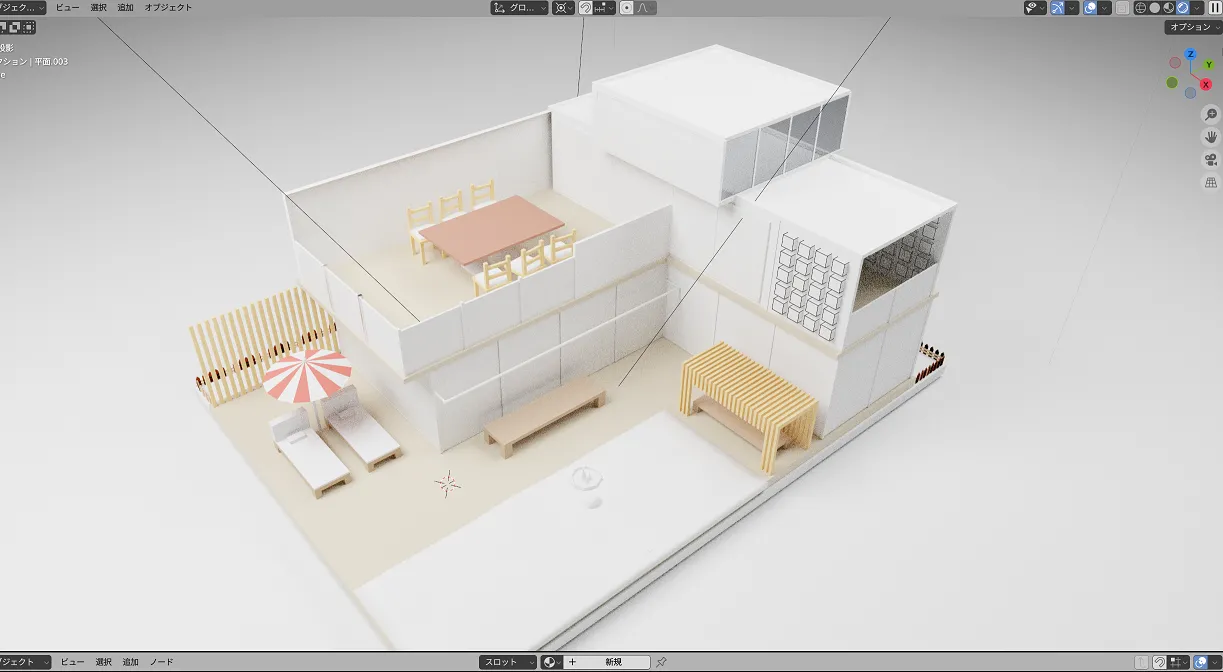Click the negative Z axis gizmo circle

coord(1190,93)
